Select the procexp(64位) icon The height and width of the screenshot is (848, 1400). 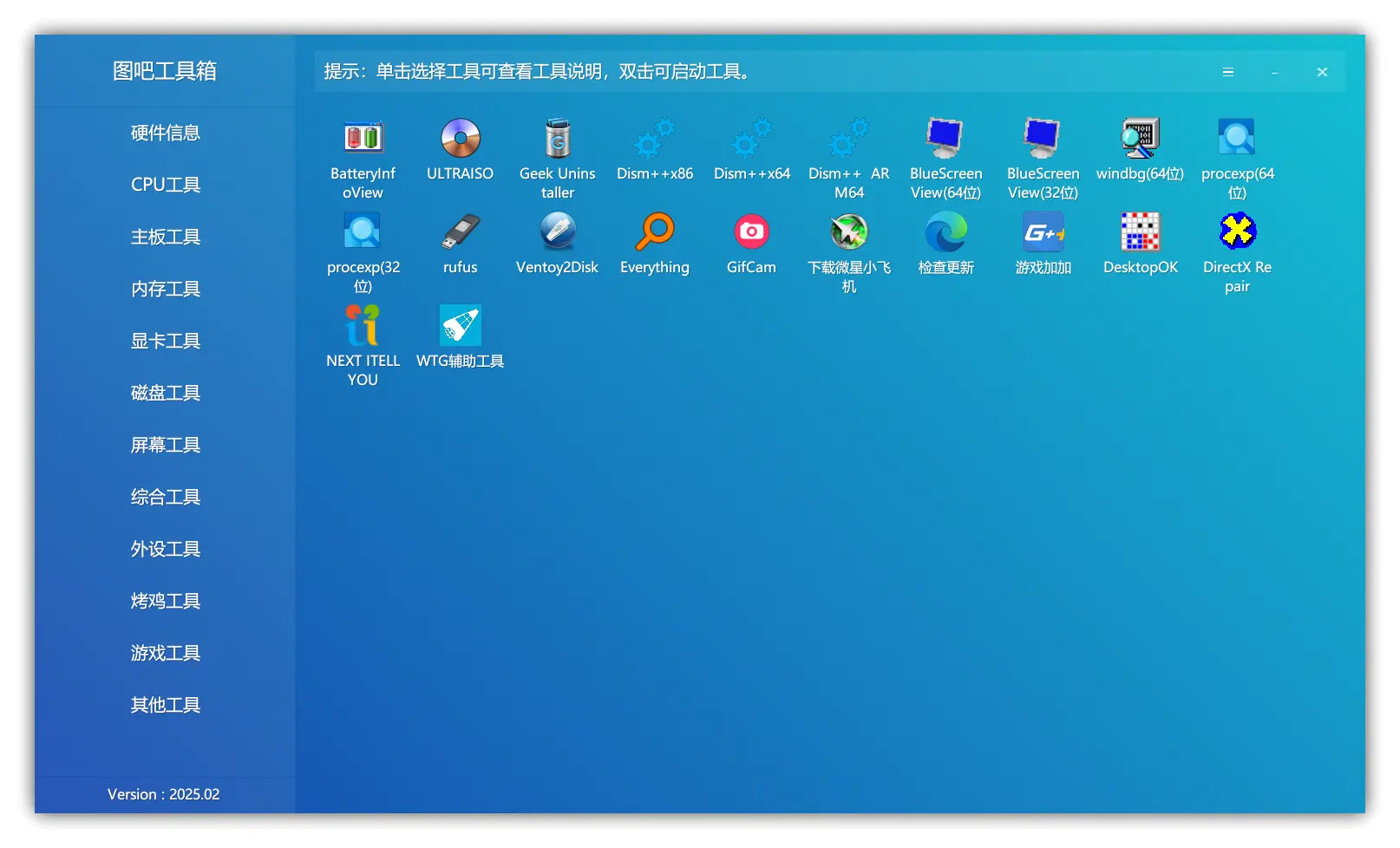1238,138
